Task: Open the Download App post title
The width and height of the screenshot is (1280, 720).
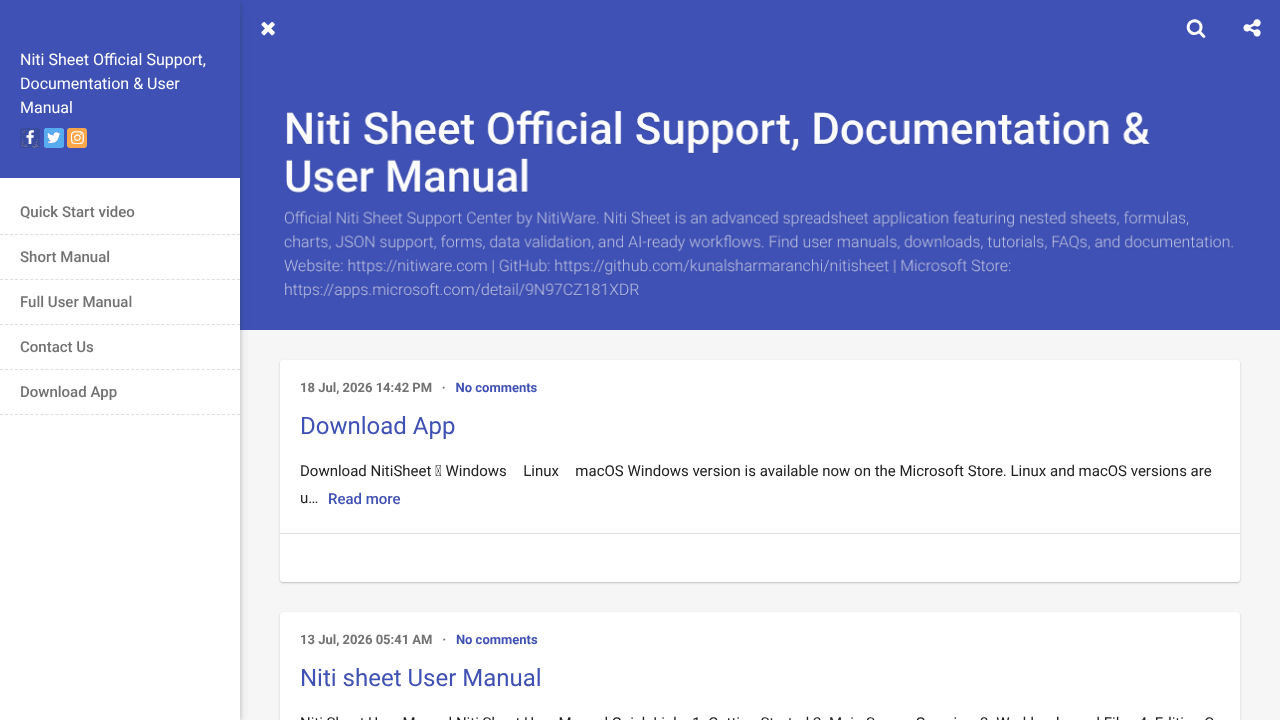Action: coord(378,426)
